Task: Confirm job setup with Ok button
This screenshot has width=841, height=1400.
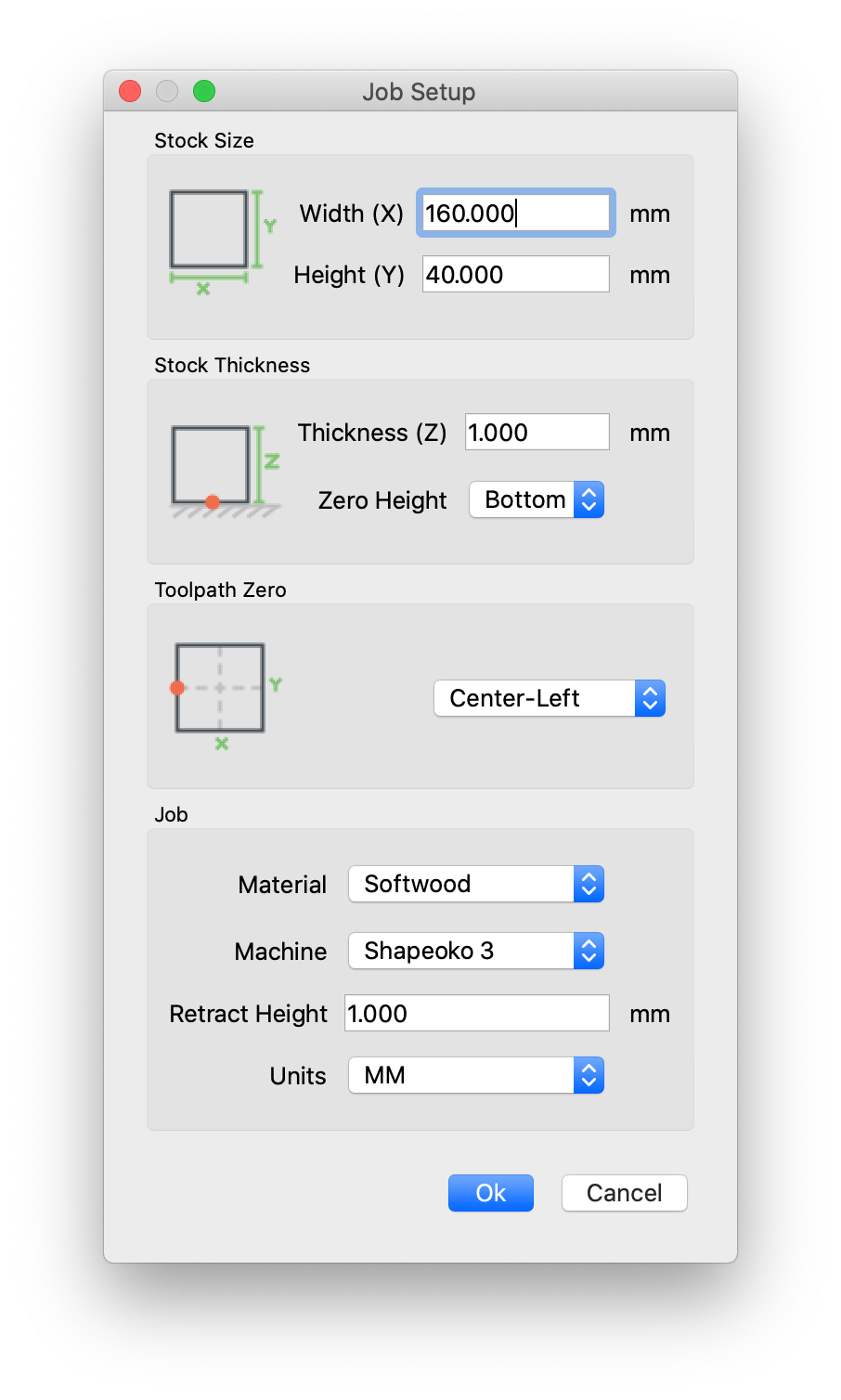Action: pos(491,1193)
